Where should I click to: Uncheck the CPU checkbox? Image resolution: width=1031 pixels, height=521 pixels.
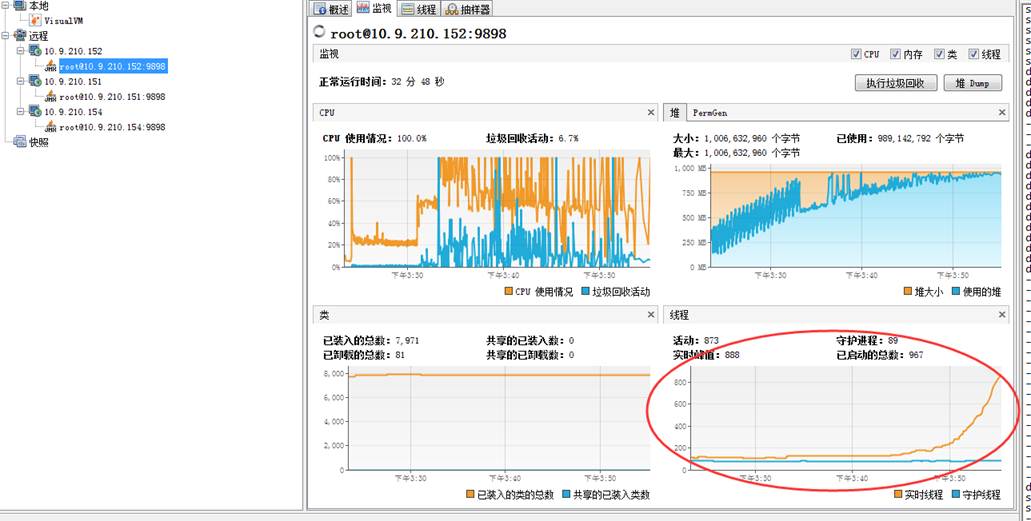(x=855, y=54)
